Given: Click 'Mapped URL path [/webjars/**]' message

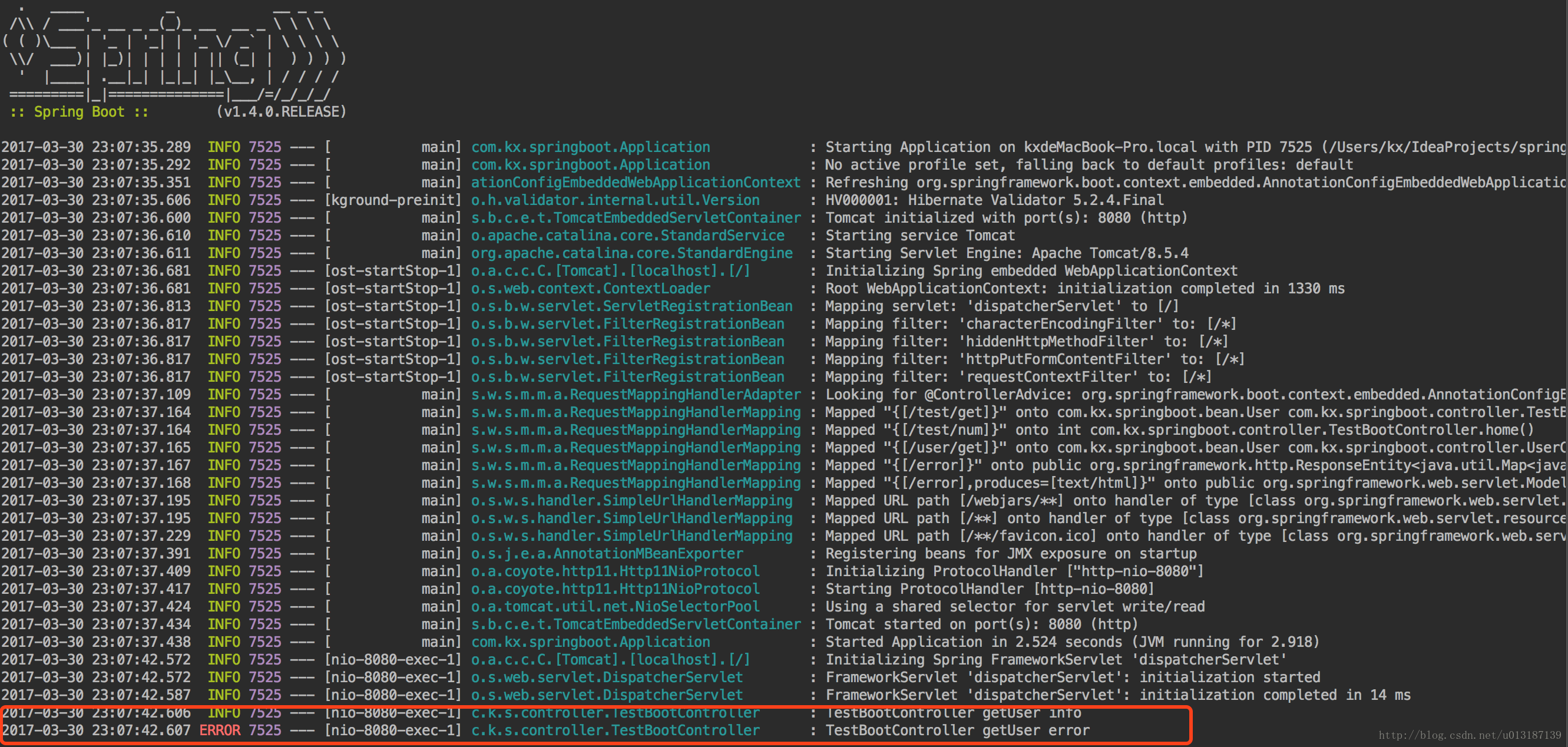Looking at the screenshot, I should coord(1196,500).
